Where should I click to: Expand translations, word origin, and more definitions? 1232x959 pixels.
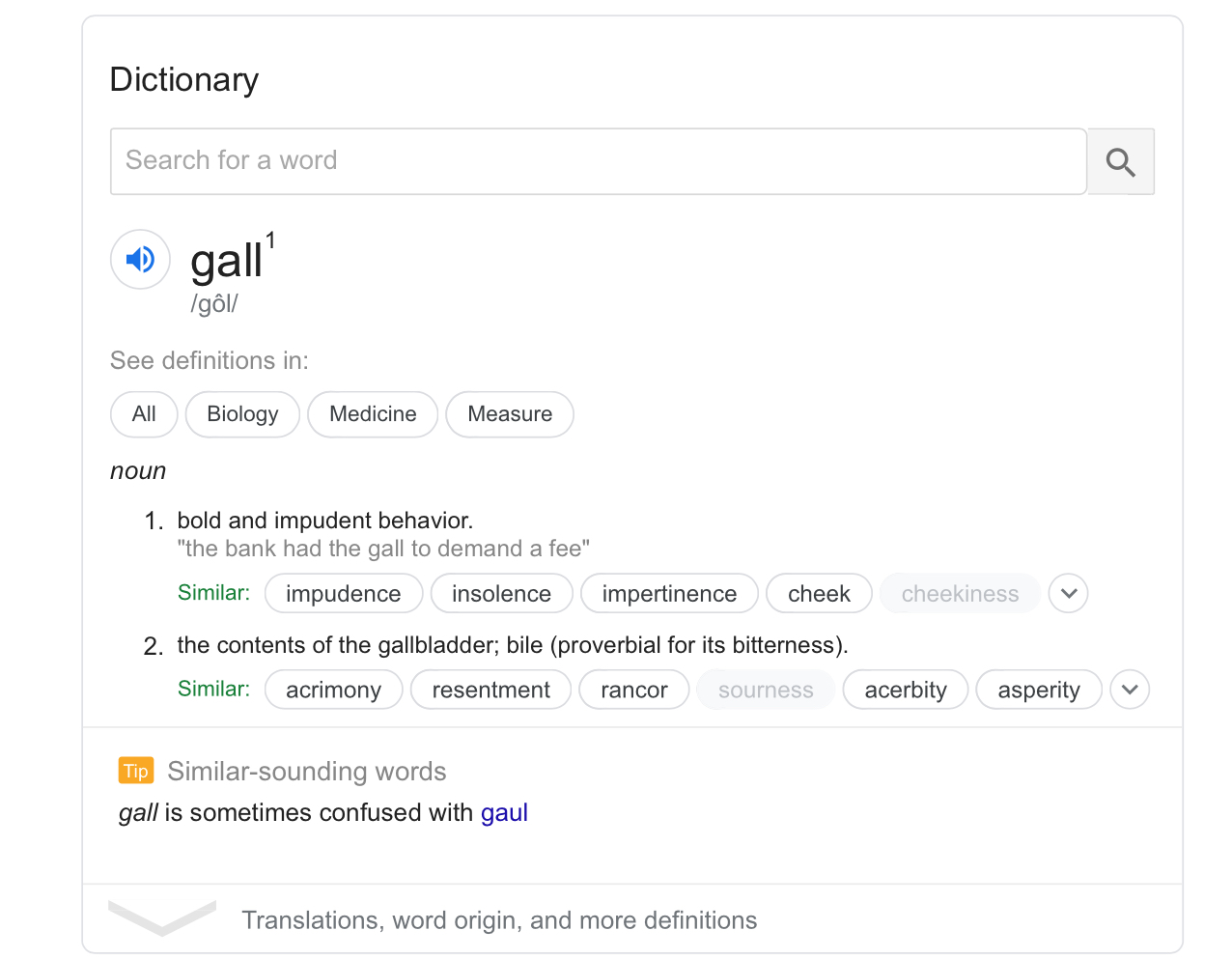click(x=498, y=919)
